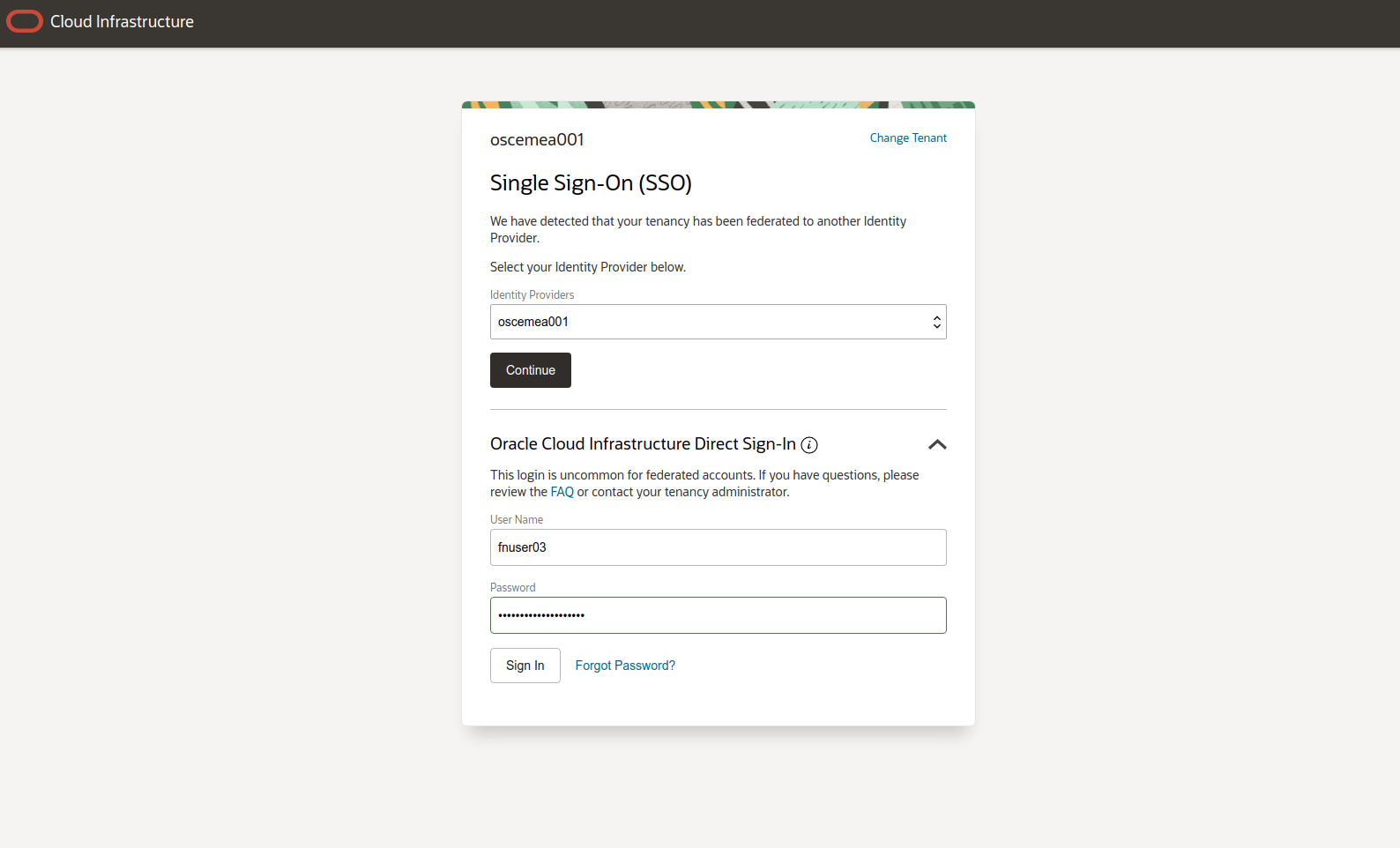Click the Single Sign-On (SSO) heading
The width and height of the screenshot is (1400, 848).
coord(591,182)
